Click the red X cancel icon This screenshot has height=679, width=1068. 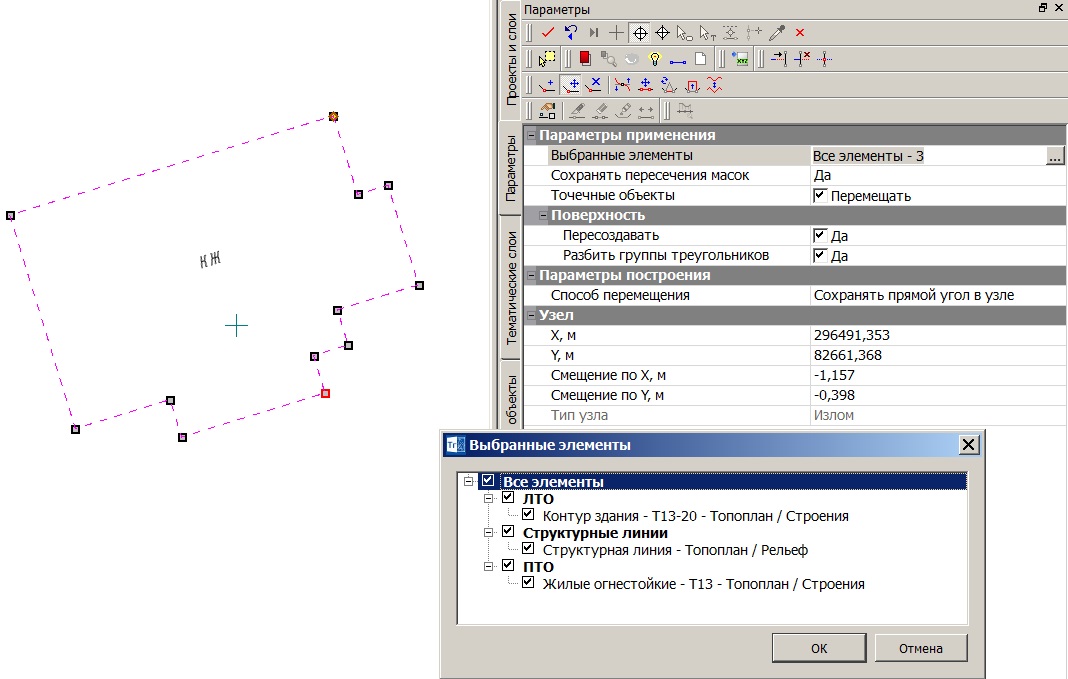pos(800,33)
